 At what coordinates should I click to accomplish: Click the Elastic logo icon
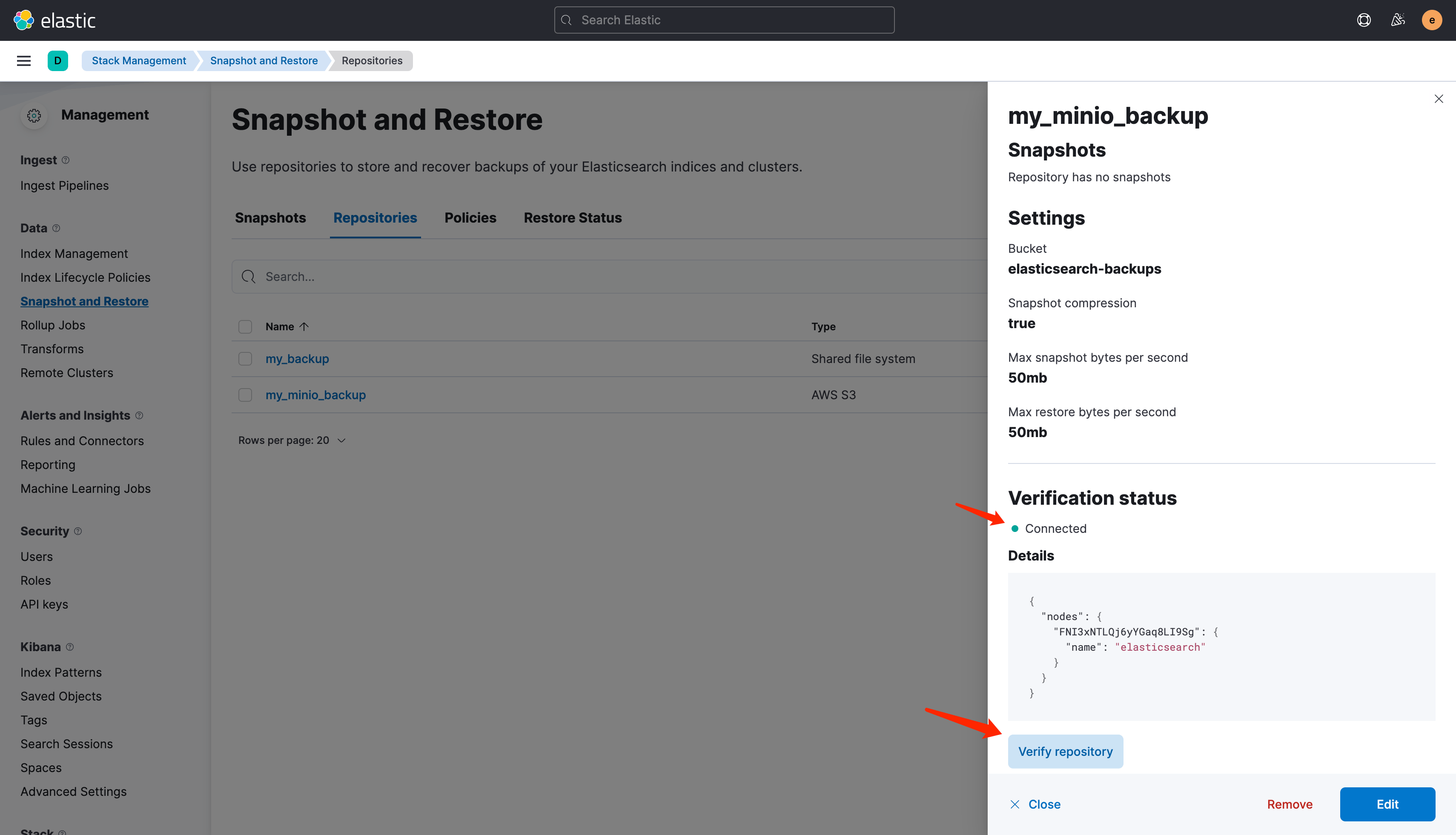23,20
